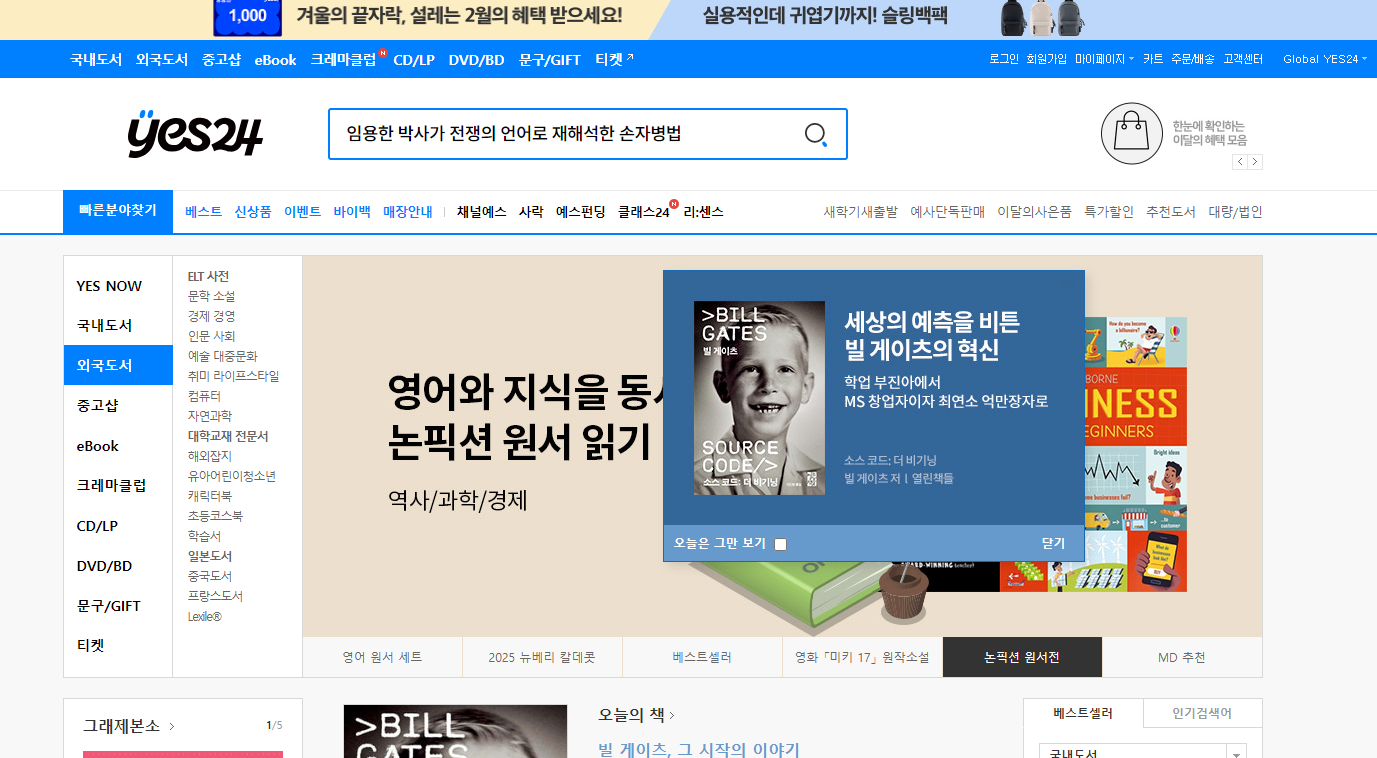The image size is (1377, 758).
Task: Open the 베스트 menu item
Action: (x=204, y=212)
